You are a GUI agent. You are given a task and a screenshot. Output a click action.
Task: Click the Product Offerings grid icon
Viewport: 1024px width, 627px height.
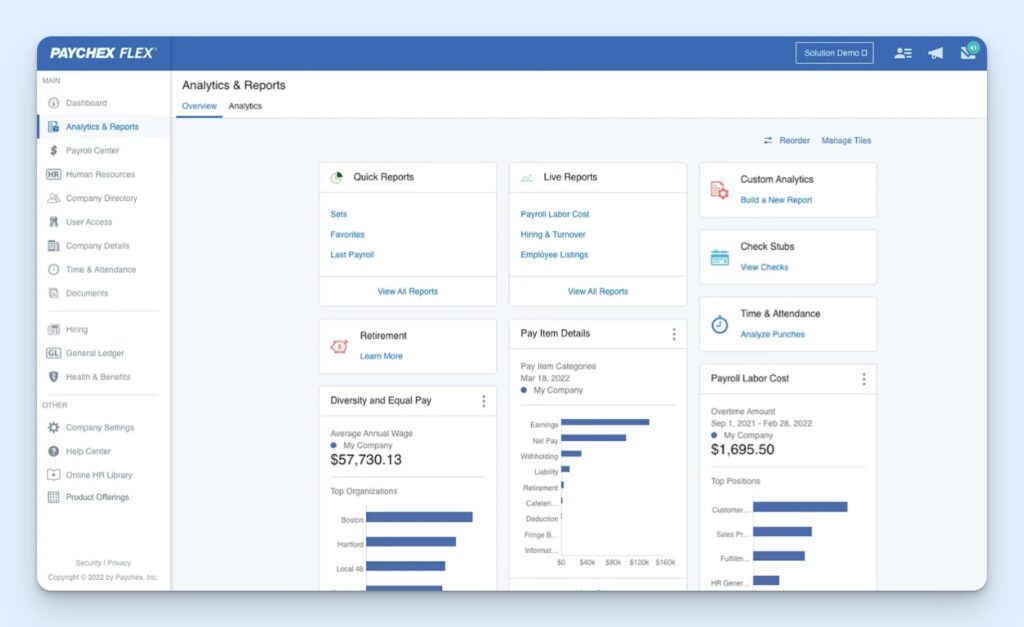[x=54, y=497]
